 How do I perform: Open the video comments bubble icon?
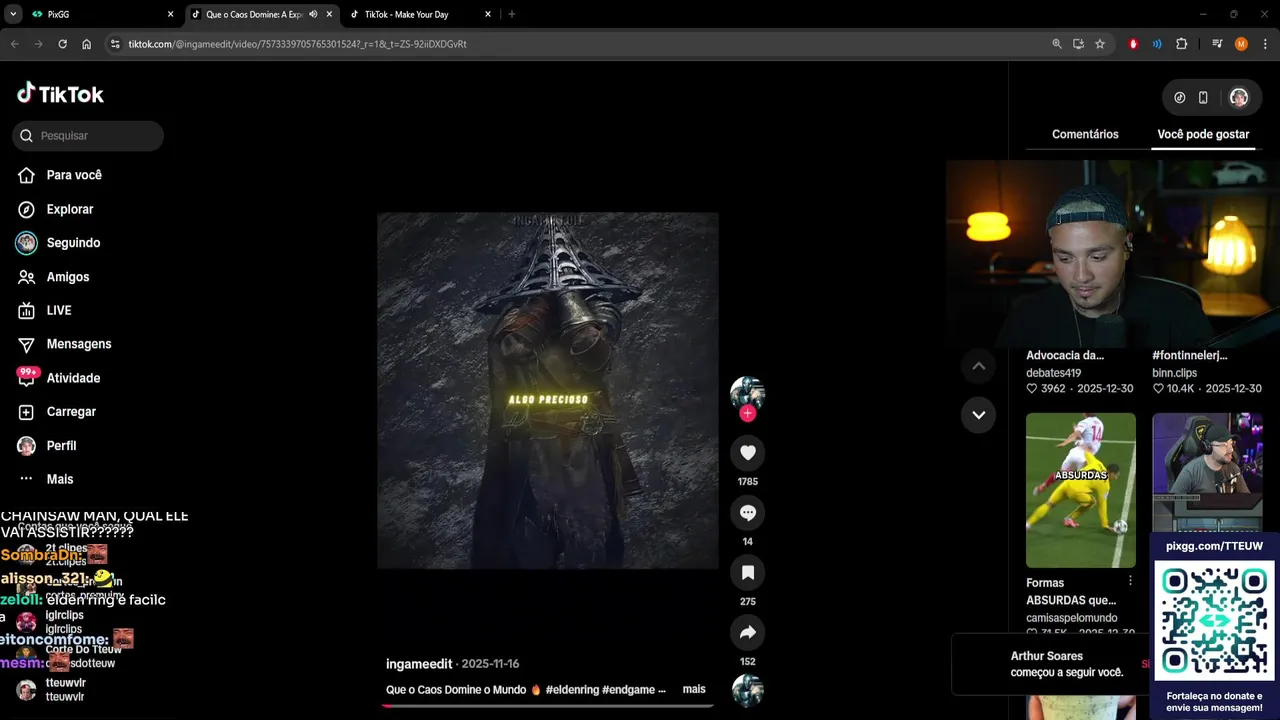(747, 513)
